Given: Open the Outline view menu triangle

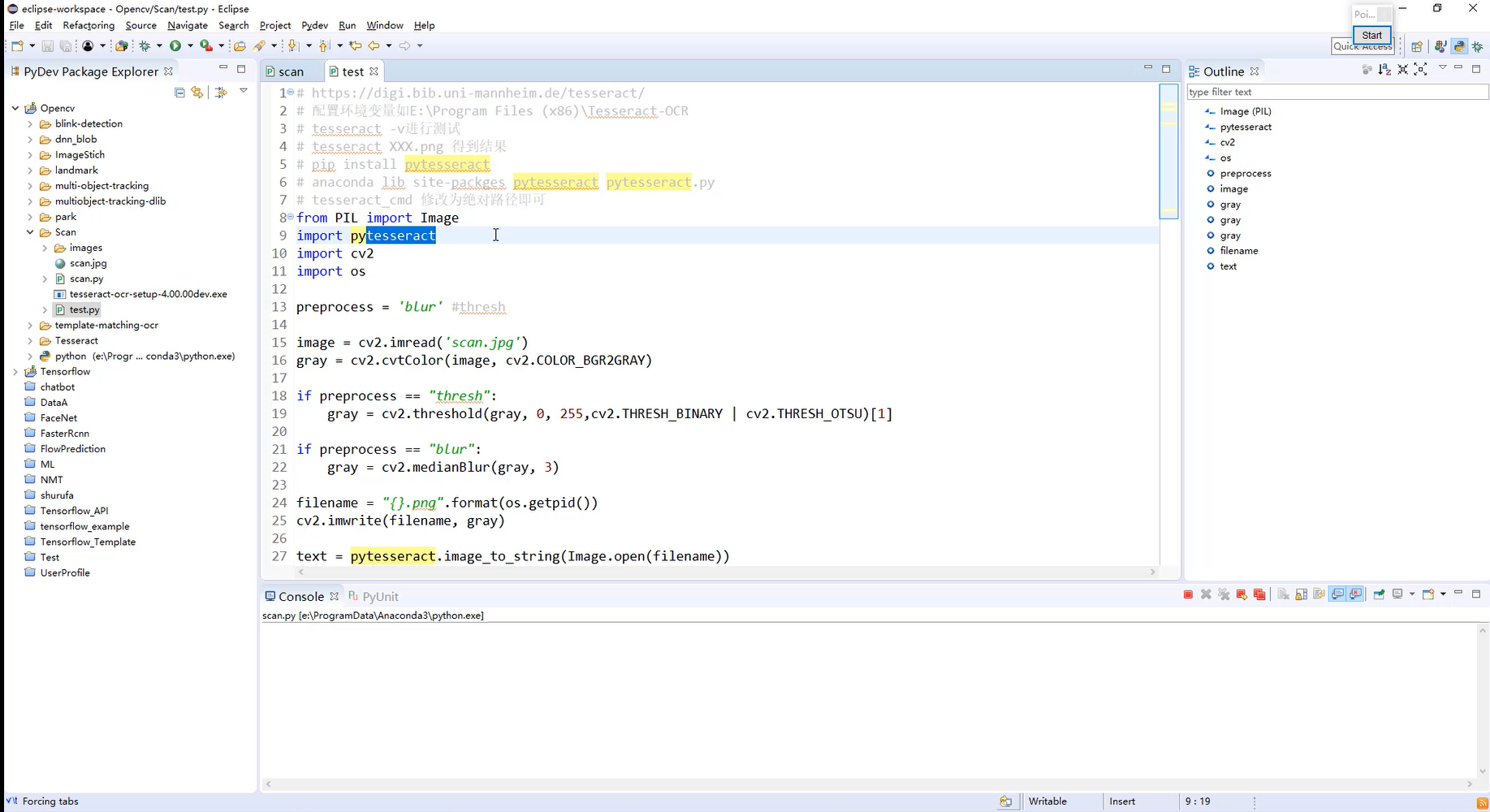Looking at the screenshot, I should point(1443,68).
